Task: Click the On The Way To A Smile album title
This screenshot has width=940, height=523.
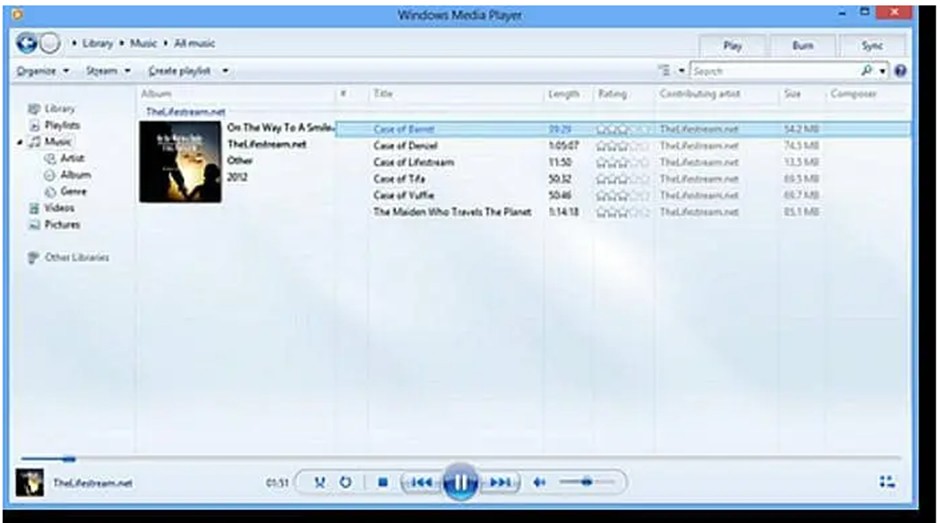Action: coord(280,128)
